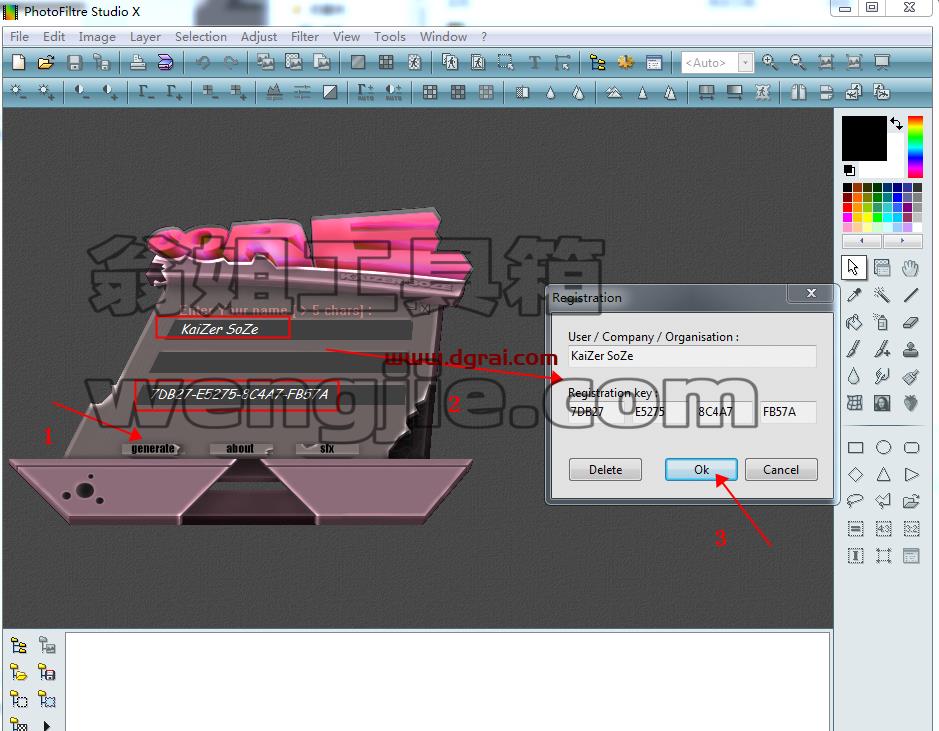Select the Hand move tool
Viewport: 939px width, 731px height.
910,268
